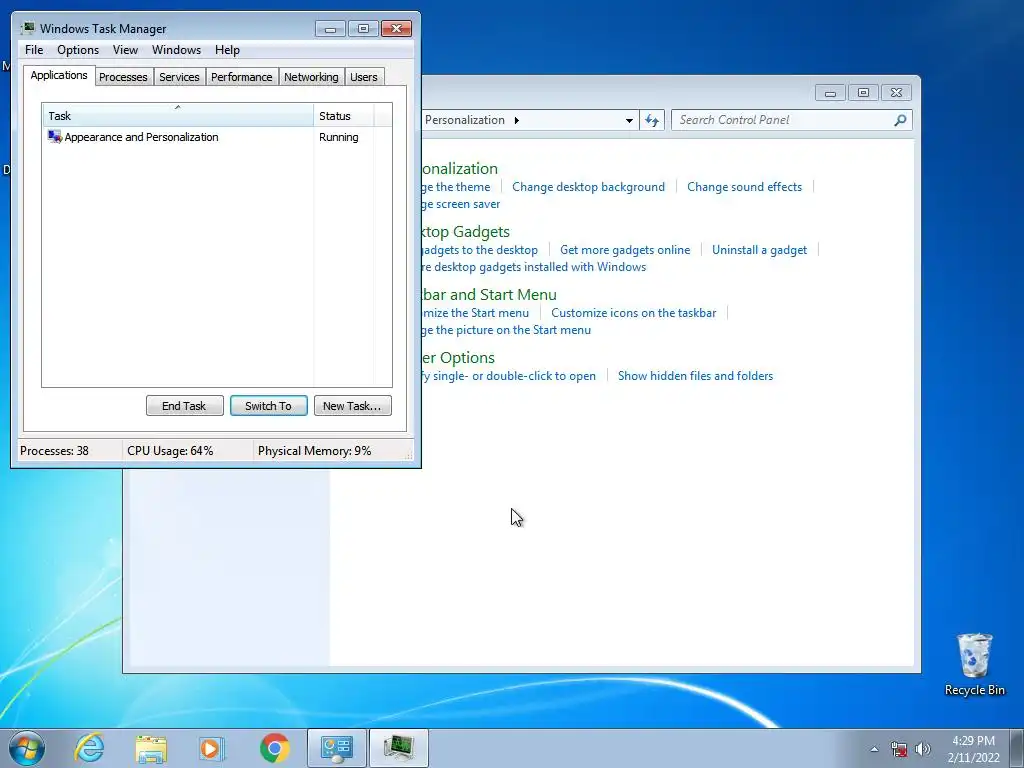
Task: Open the Desktop Gadgets heading link
Action: (x=466, y=232)
